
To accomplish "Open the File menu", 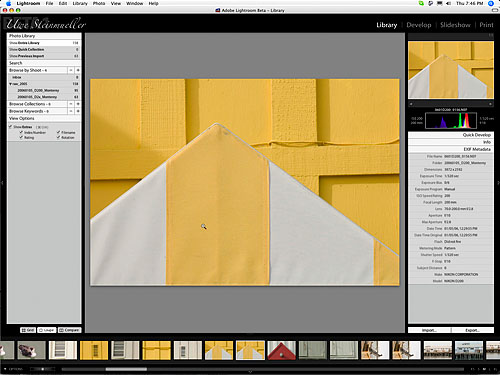I will pos(49,3).
